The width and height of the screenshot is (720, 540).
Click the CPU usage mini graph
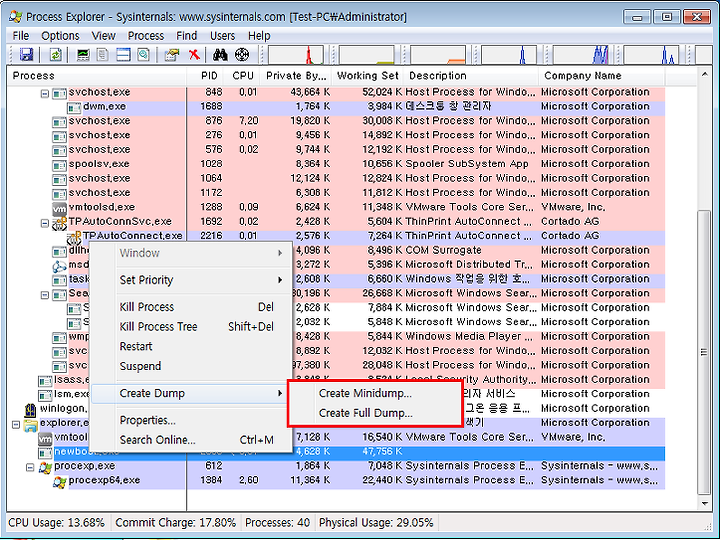click(x=296, y=55)
